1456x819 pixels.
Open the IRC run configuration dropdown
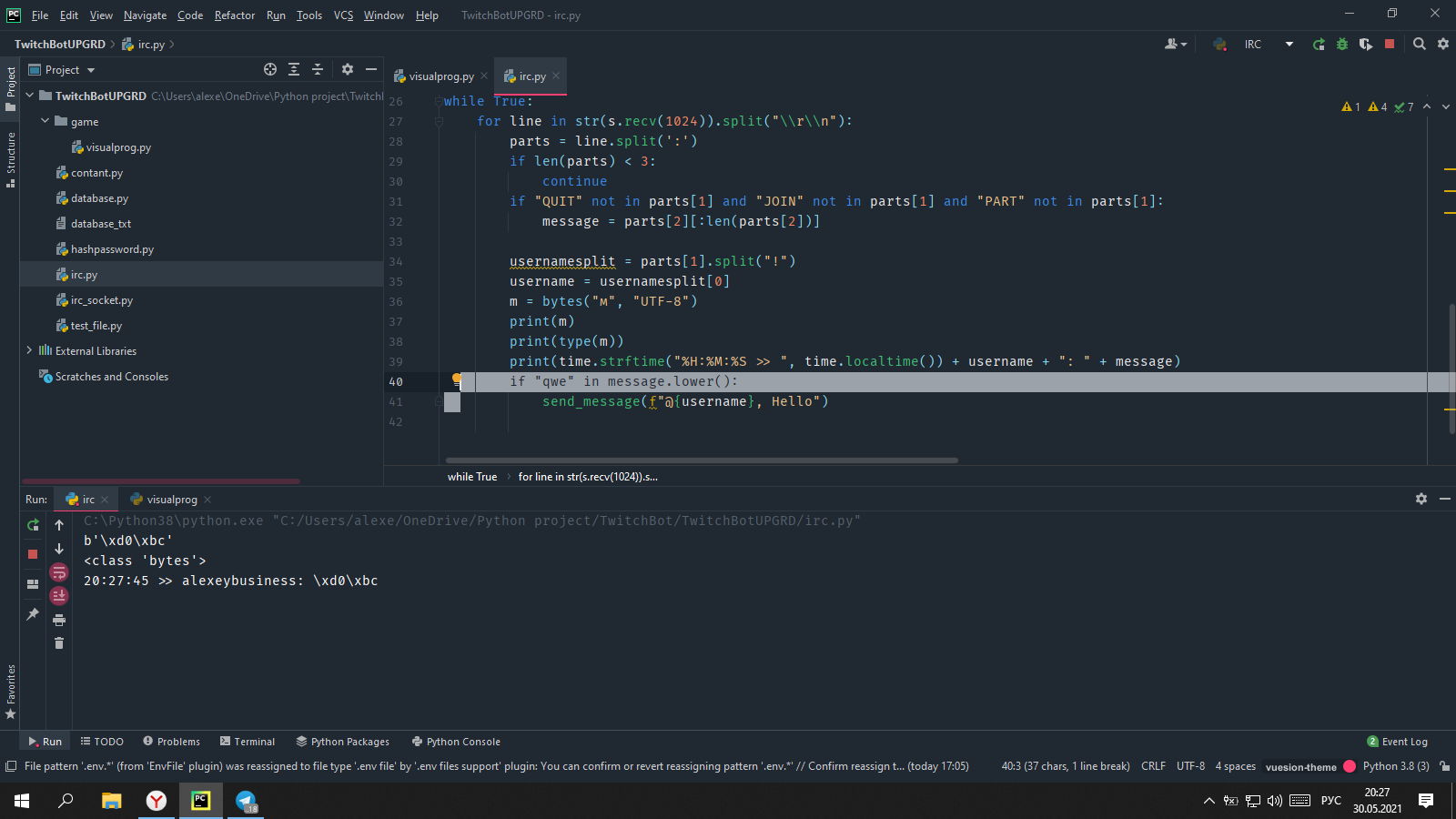1289,45
